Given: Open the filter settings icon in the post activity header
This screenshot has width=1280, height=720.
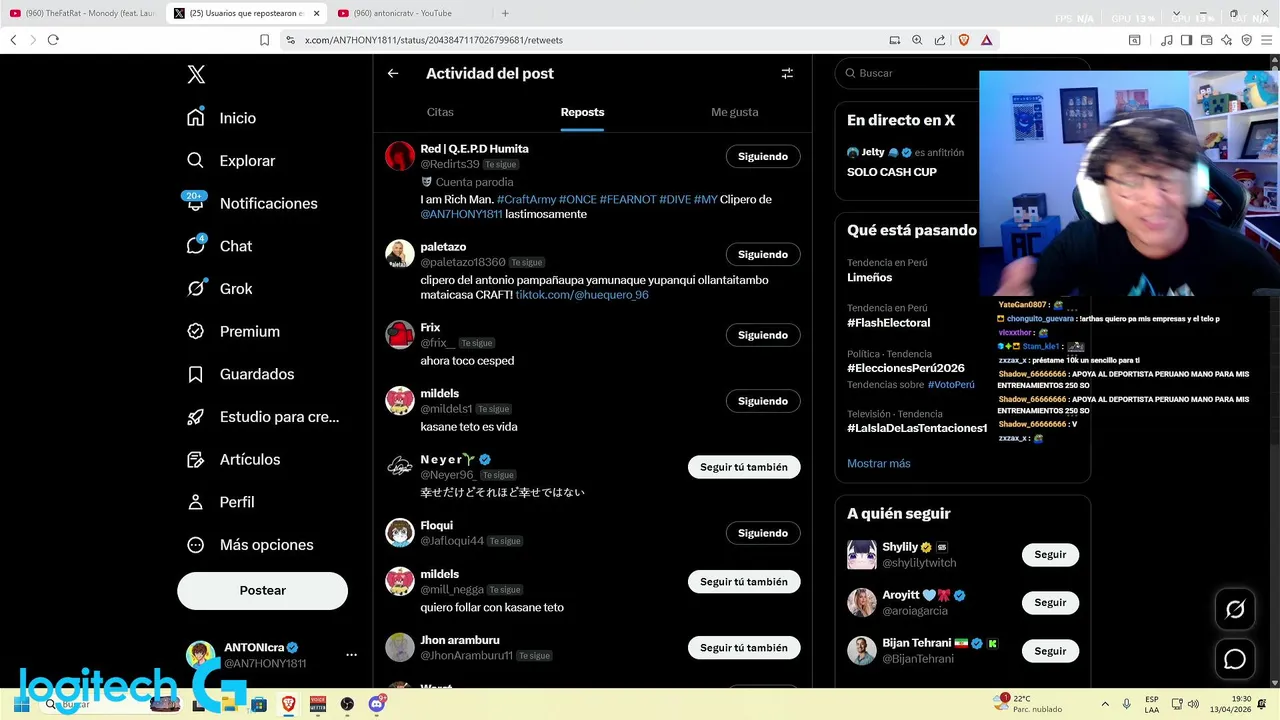Looking at the screenshot, I should pyautogui.click(x=787, y=73).
